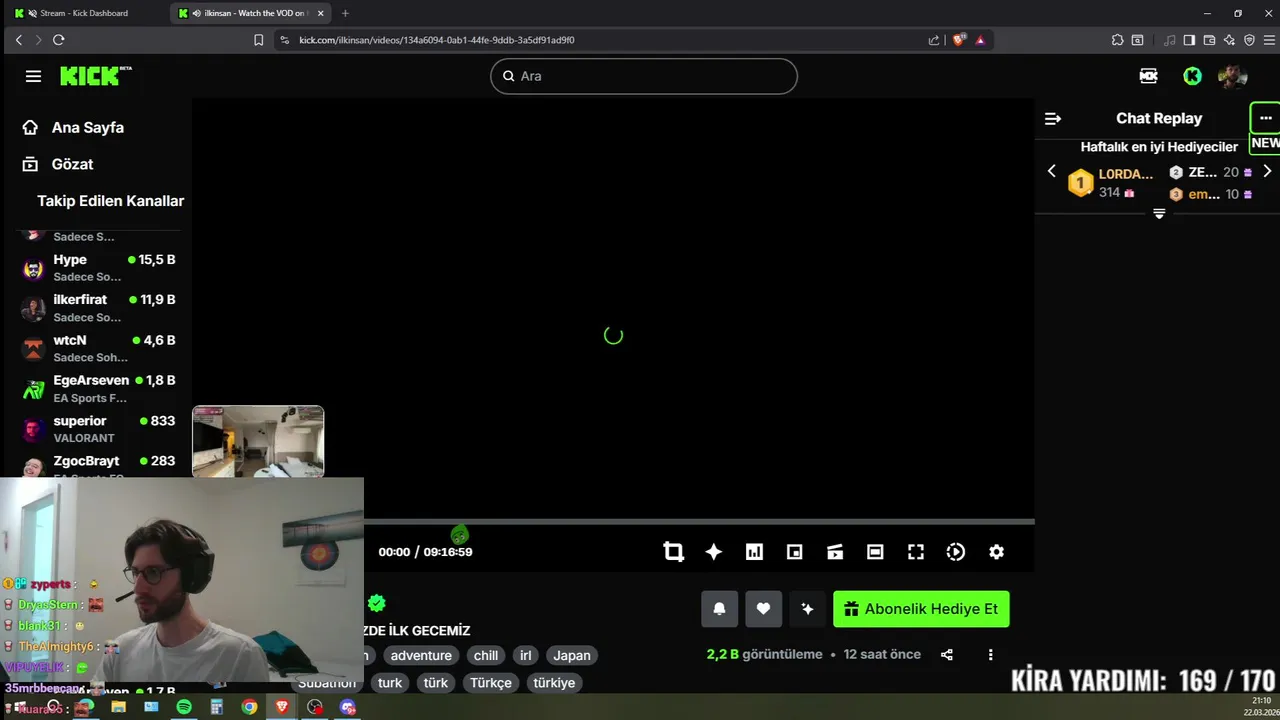1280x720 pixels.
Task: Click the Kick logo
Action: pyautogui.click(x=95, y=76)
